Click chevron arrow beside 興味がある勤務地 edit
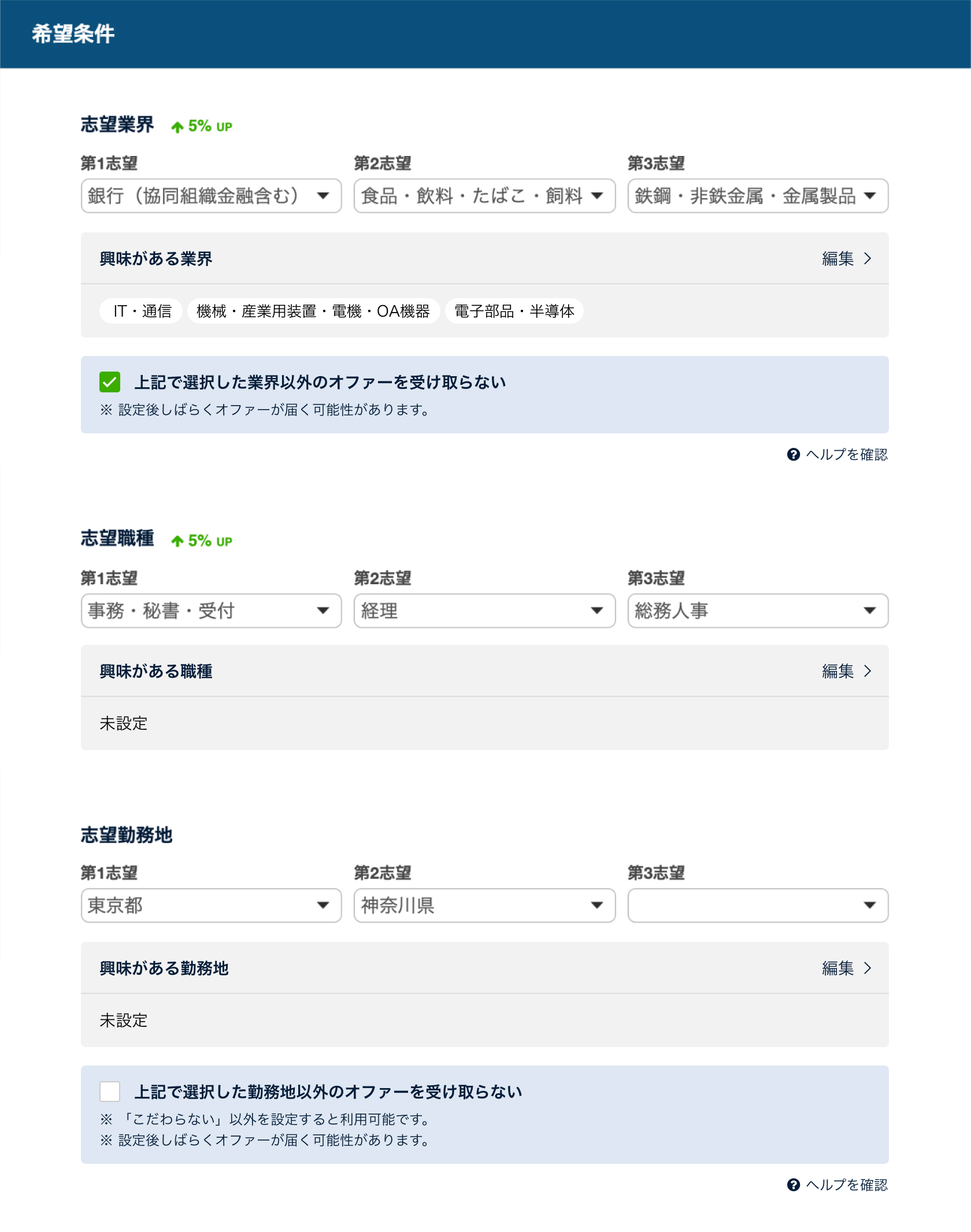This screenshot has width=971, height=1232. click(x=867, y=968)
